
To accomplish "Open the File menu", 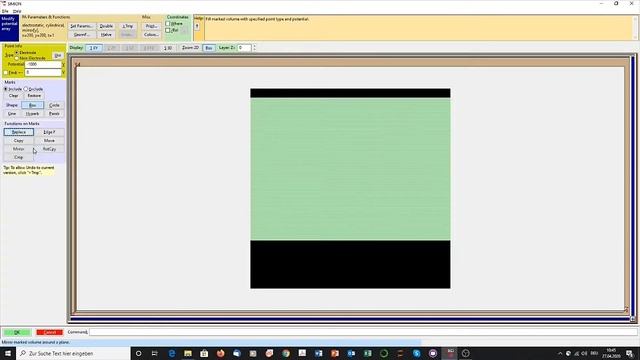I will [5, 11].
